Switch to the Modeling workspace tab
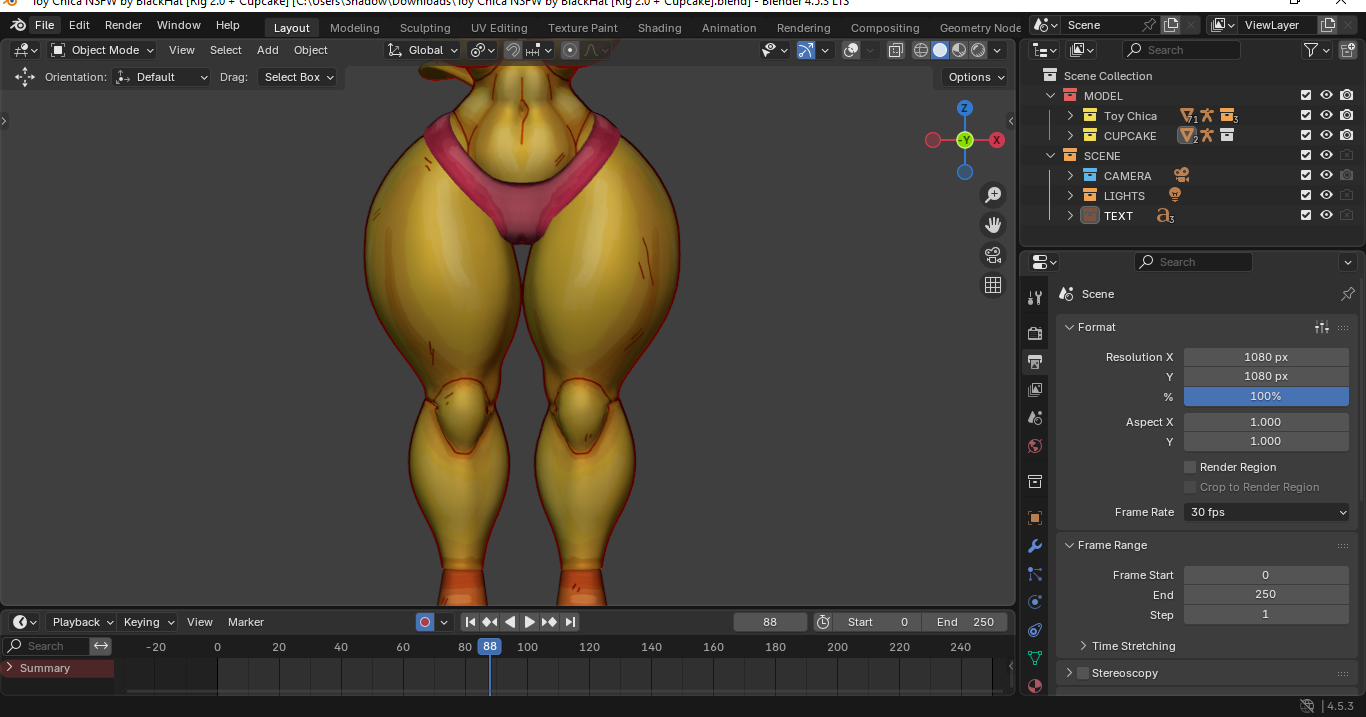Viewport: 1366px width, 717px height. (355, 28)
